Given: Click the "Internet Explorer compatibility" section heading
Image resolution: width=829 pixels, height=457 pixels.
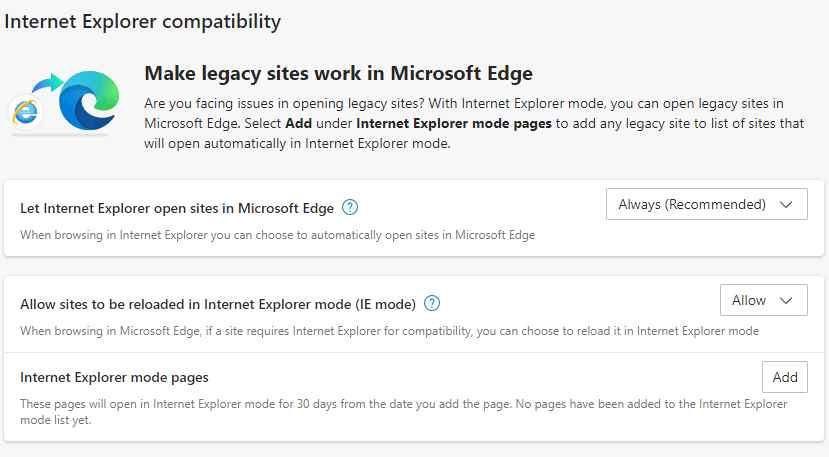Looking at the screenshot, I should pyautogui.click(x=143, y=20).
